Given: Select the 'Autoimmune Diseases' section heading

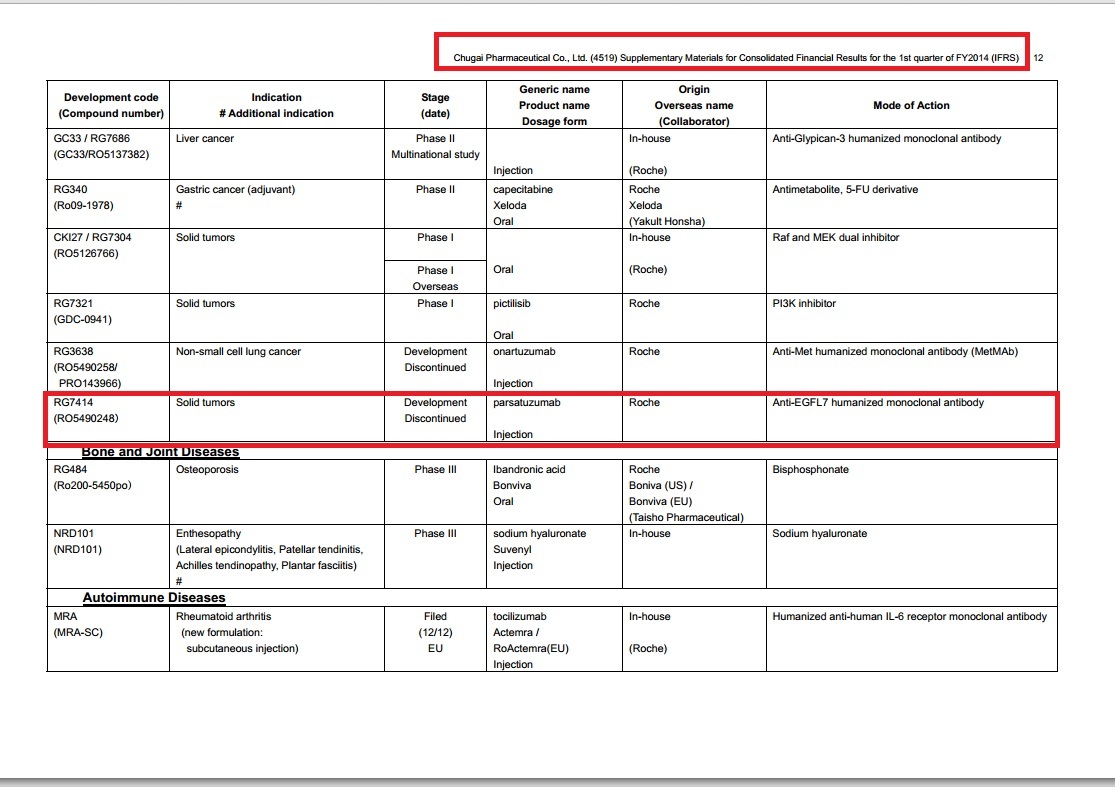Looking at the screenshot, I should (x=153, y=598).
